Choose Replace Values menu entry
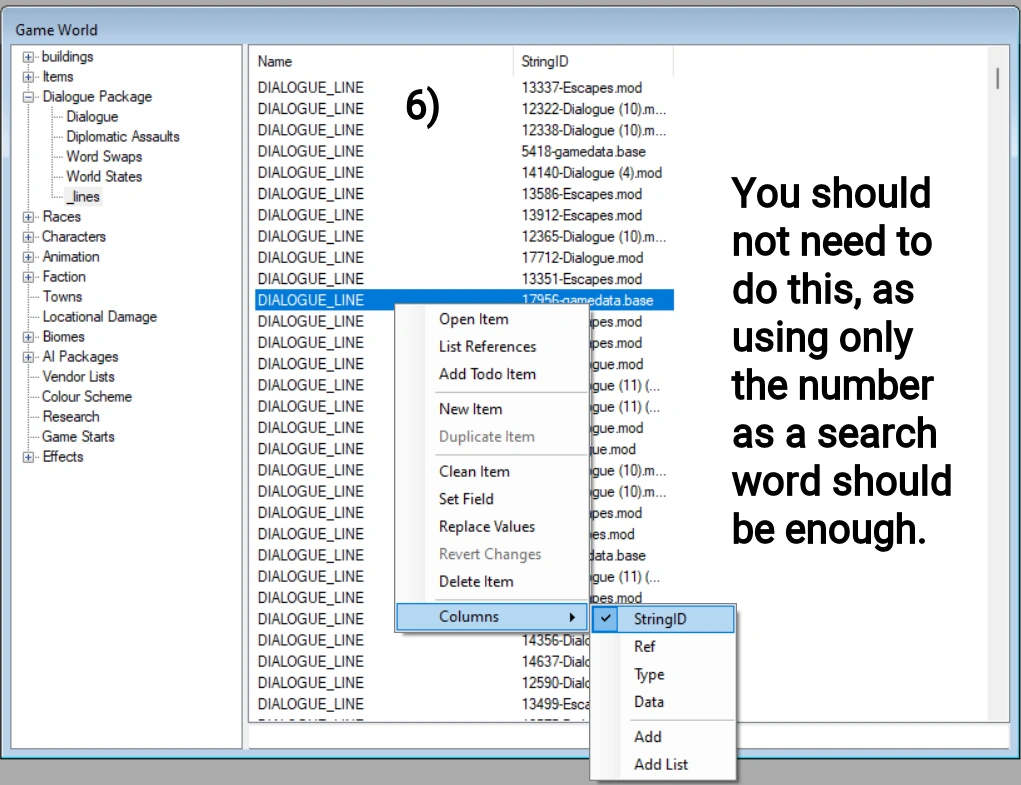1021x785 pixels. coord(492,527)
